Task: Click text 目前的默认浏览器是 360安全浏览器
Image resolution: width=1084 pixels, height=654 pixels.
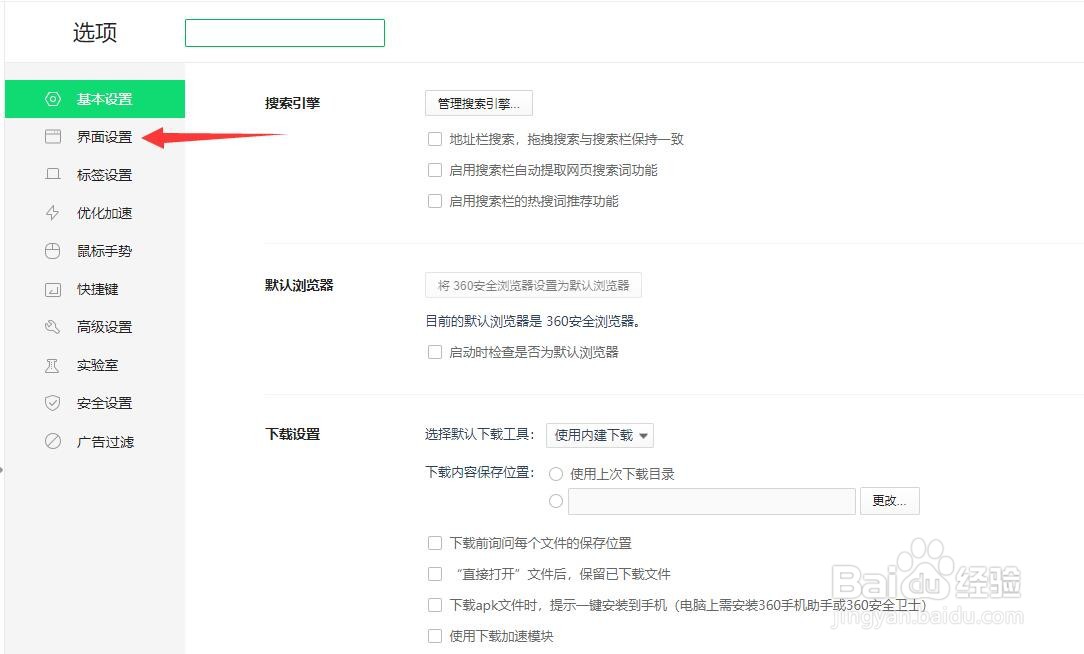Action: point(532,321)
